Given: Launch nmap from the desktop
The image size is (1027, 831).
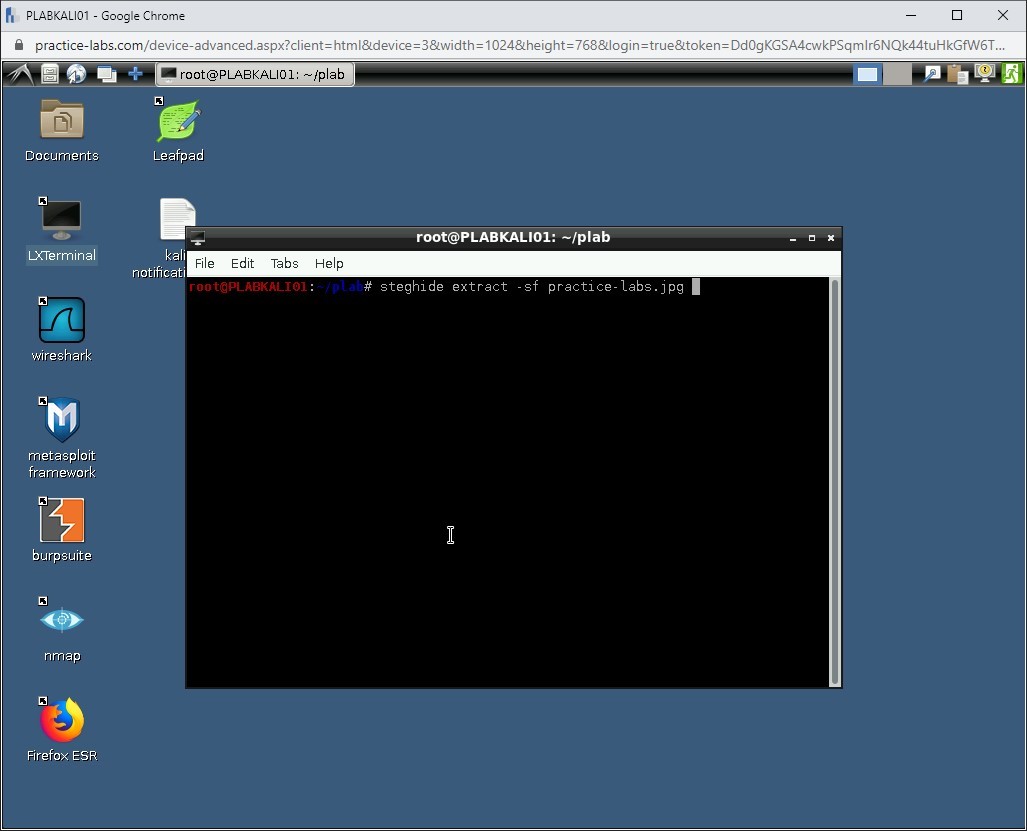Looking at the screenshot, I should point(62,621).
